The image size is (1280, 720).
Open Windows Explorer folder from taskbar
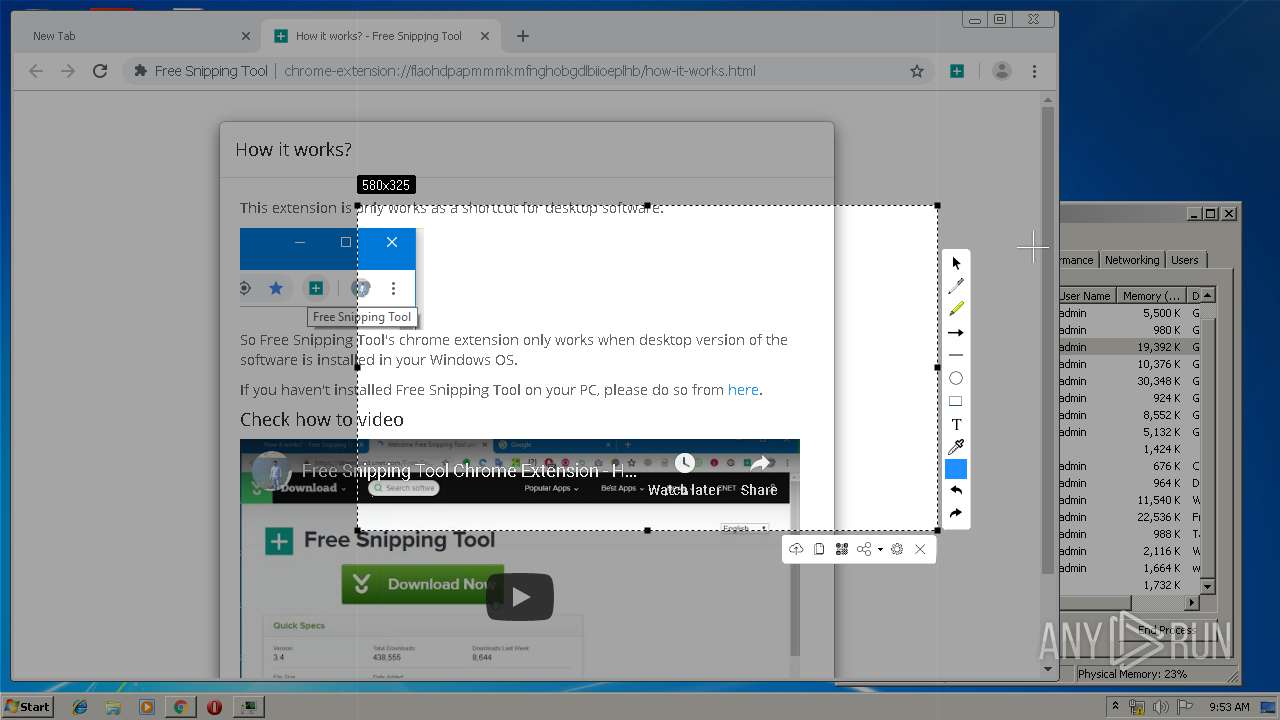pyautogui.click(x=113, y=707)
